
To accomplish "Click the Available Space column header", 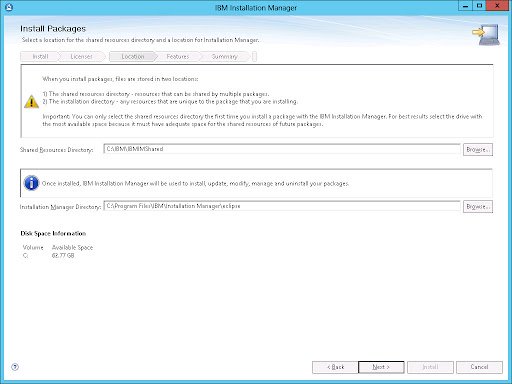I will [x=72, y=247].
